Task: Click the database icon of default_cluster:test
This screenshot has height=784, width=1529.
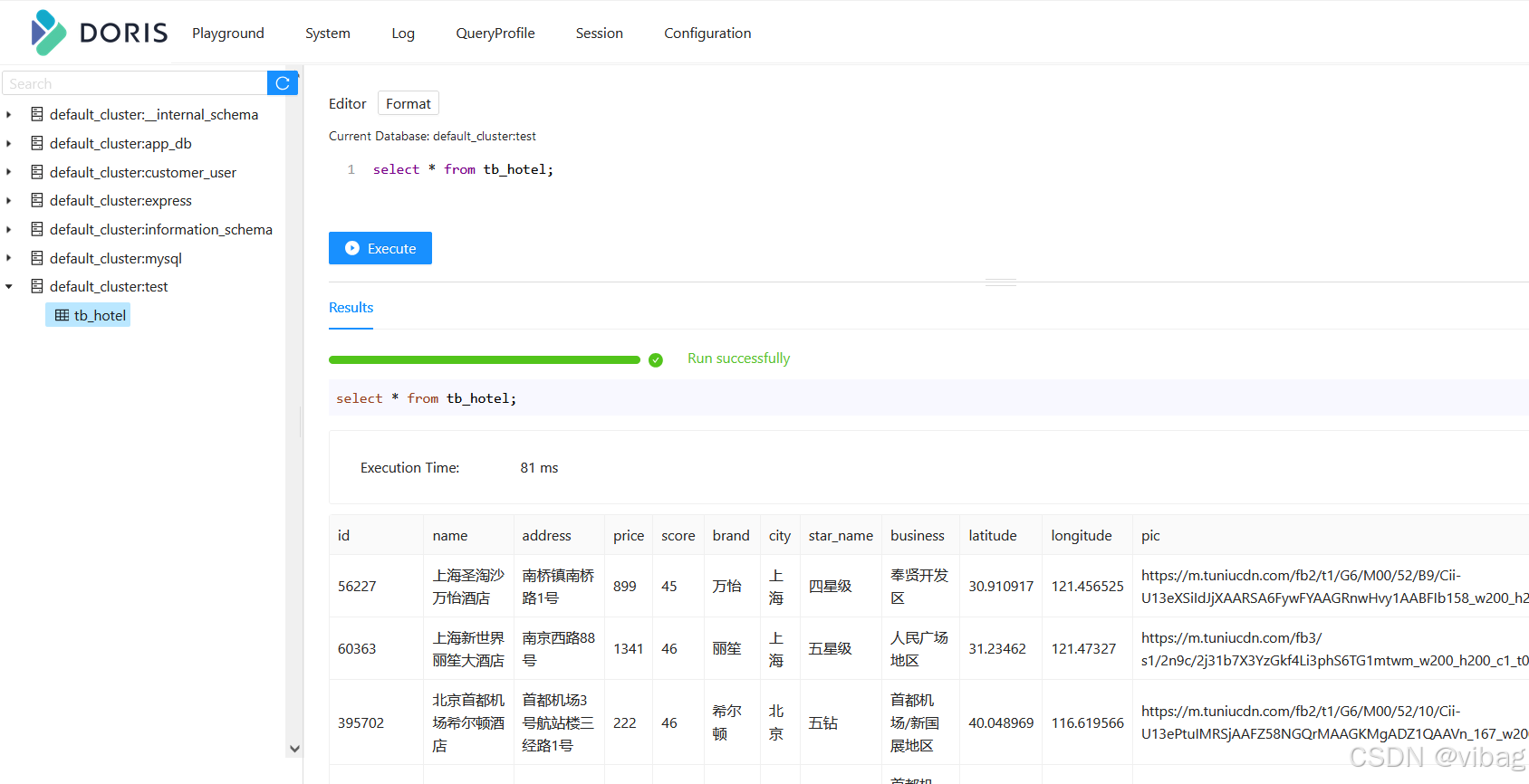Action: click(37, 286)
